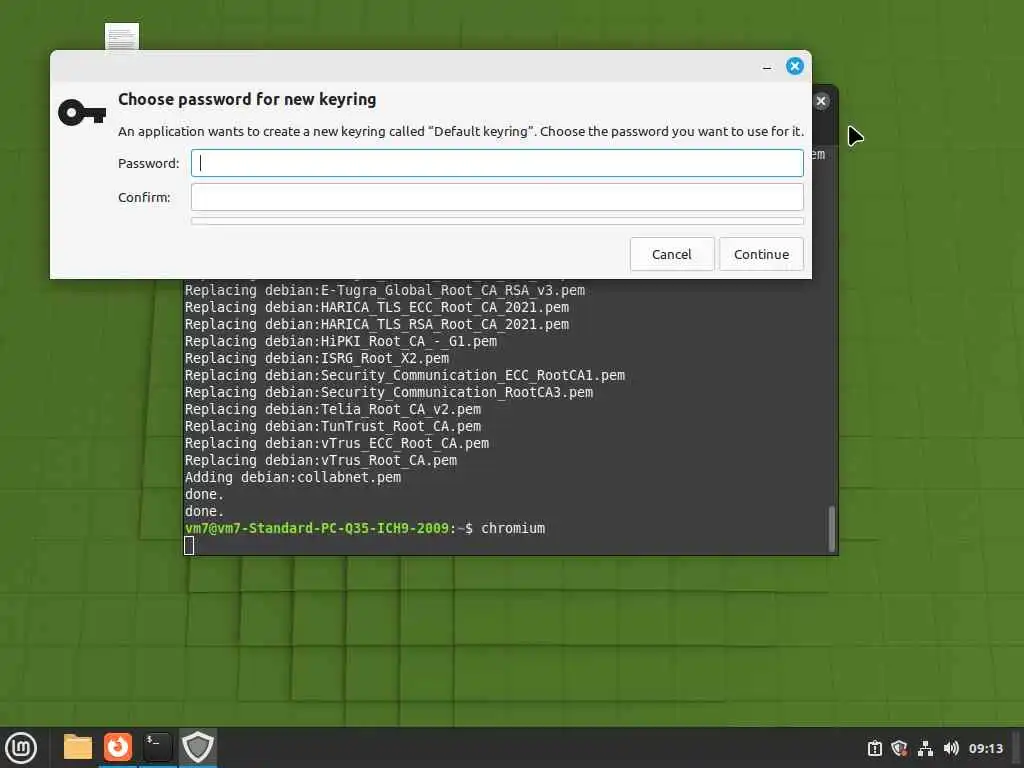The image size is (1024, 768).
Task: Click the password strength bar
Action: tap(497, 221)
